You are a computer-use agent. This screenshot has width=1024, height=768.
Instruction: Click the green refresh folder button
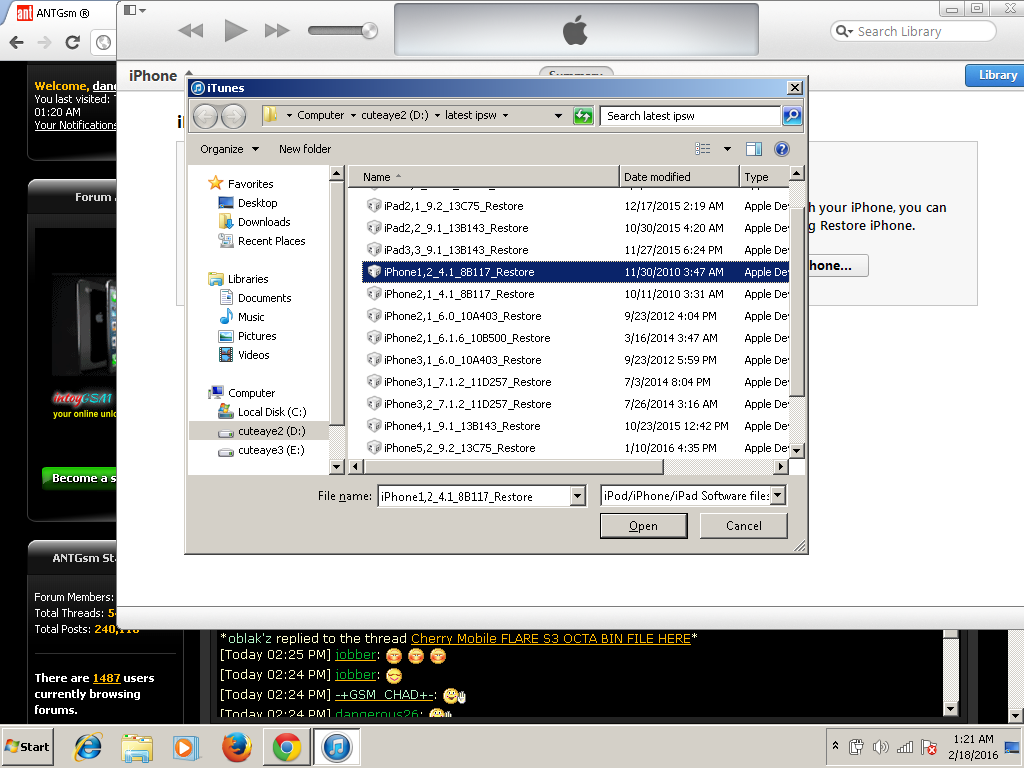(x=583, y=116)
